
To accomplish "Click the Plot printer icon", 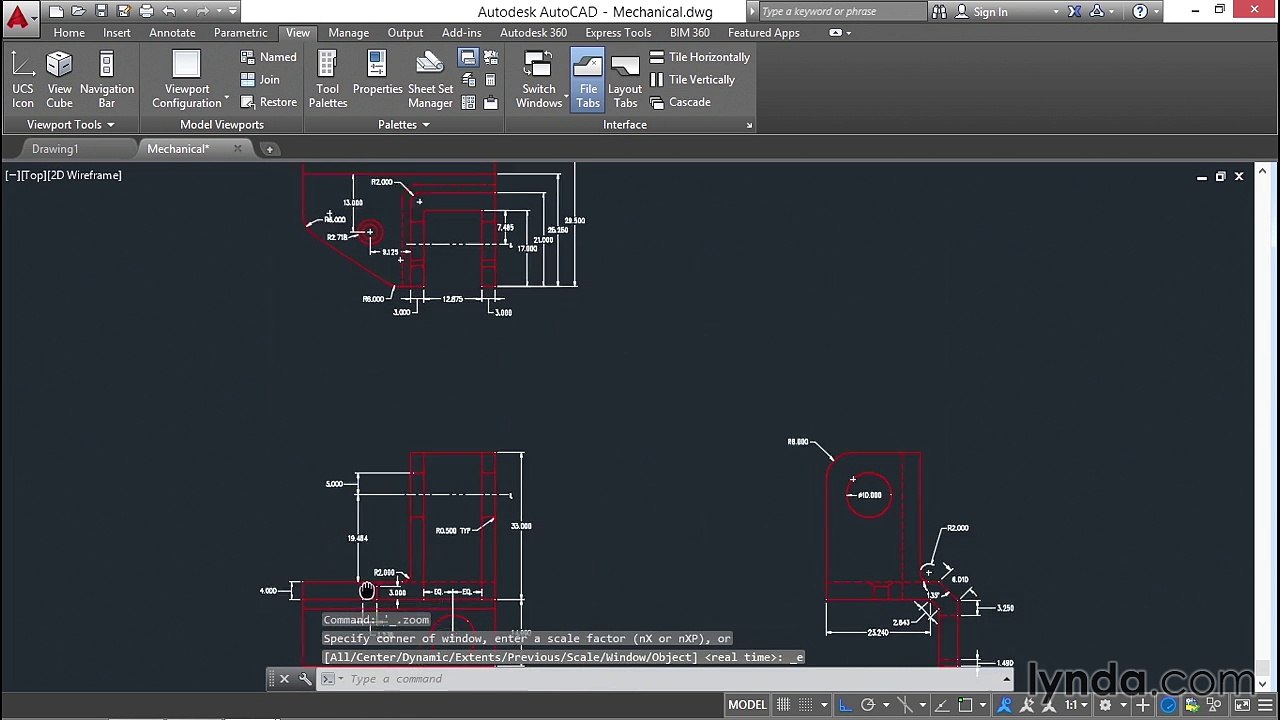I will pyautogui.click(x=146, y=11).
